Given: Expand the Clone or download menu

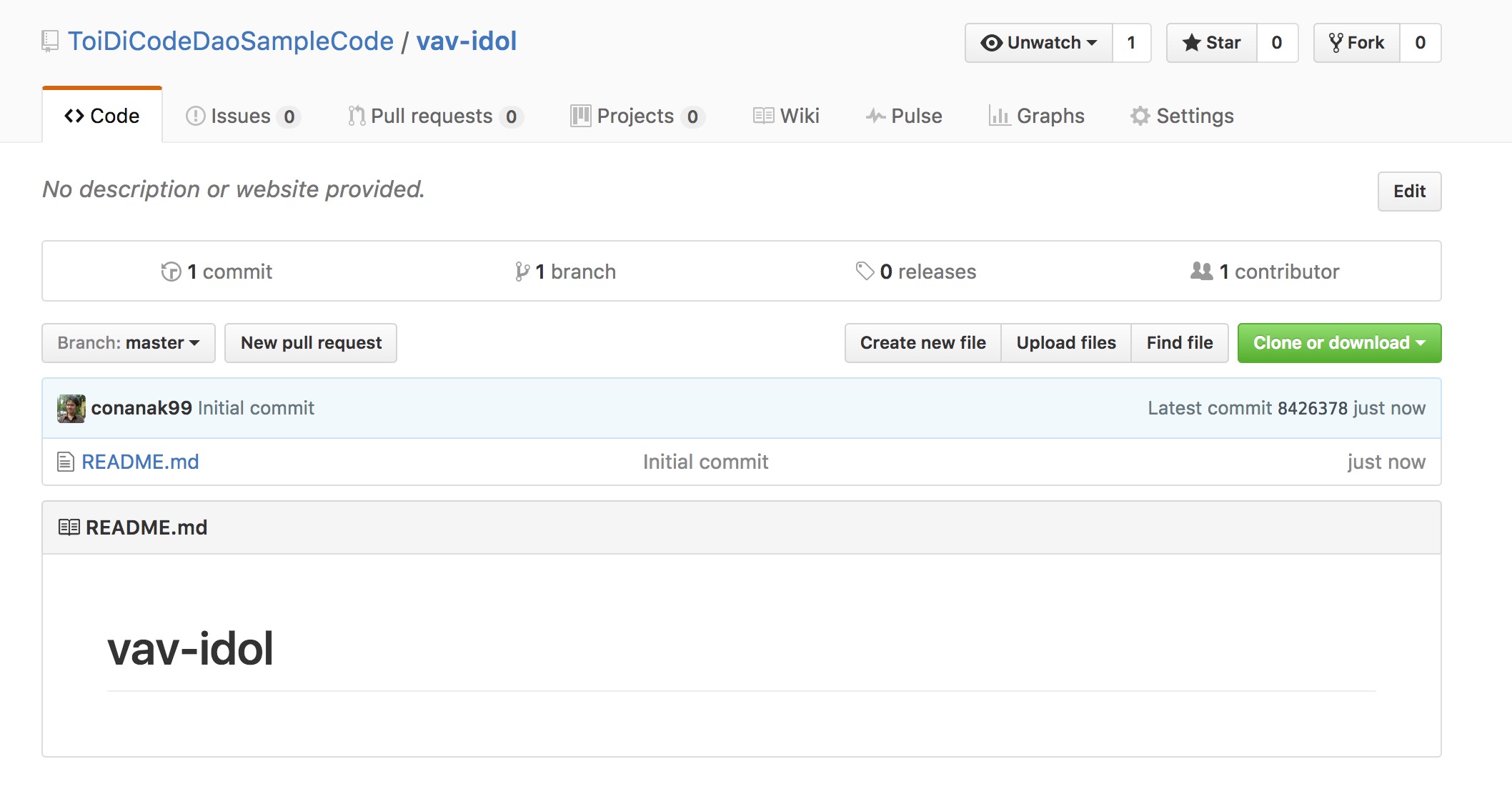Looking at the screenshot, I should click(1339, 343).
